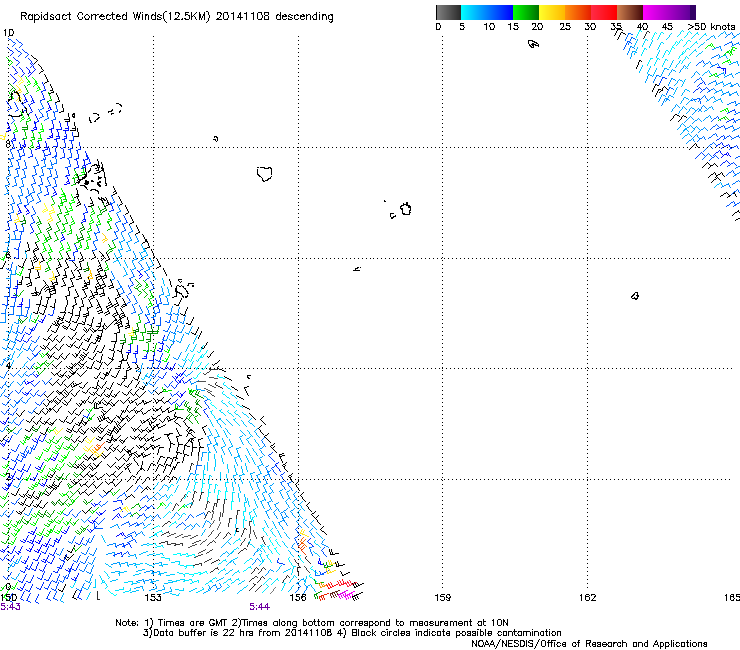Click the 162 longitude axis label
This screenshot has width=740, height=650.
click(588, 598)
